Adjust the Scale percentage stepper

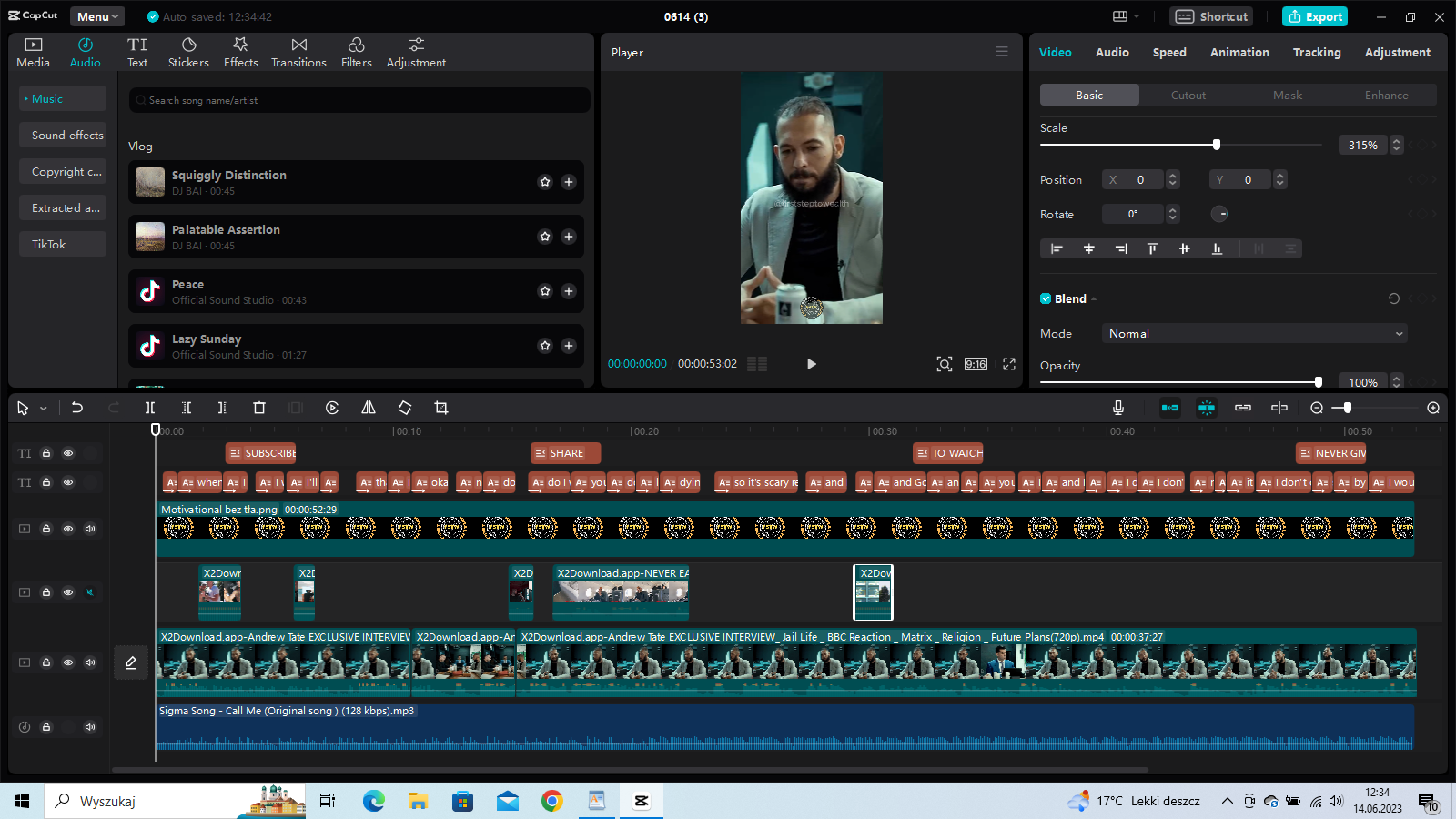coord(1397,145)
